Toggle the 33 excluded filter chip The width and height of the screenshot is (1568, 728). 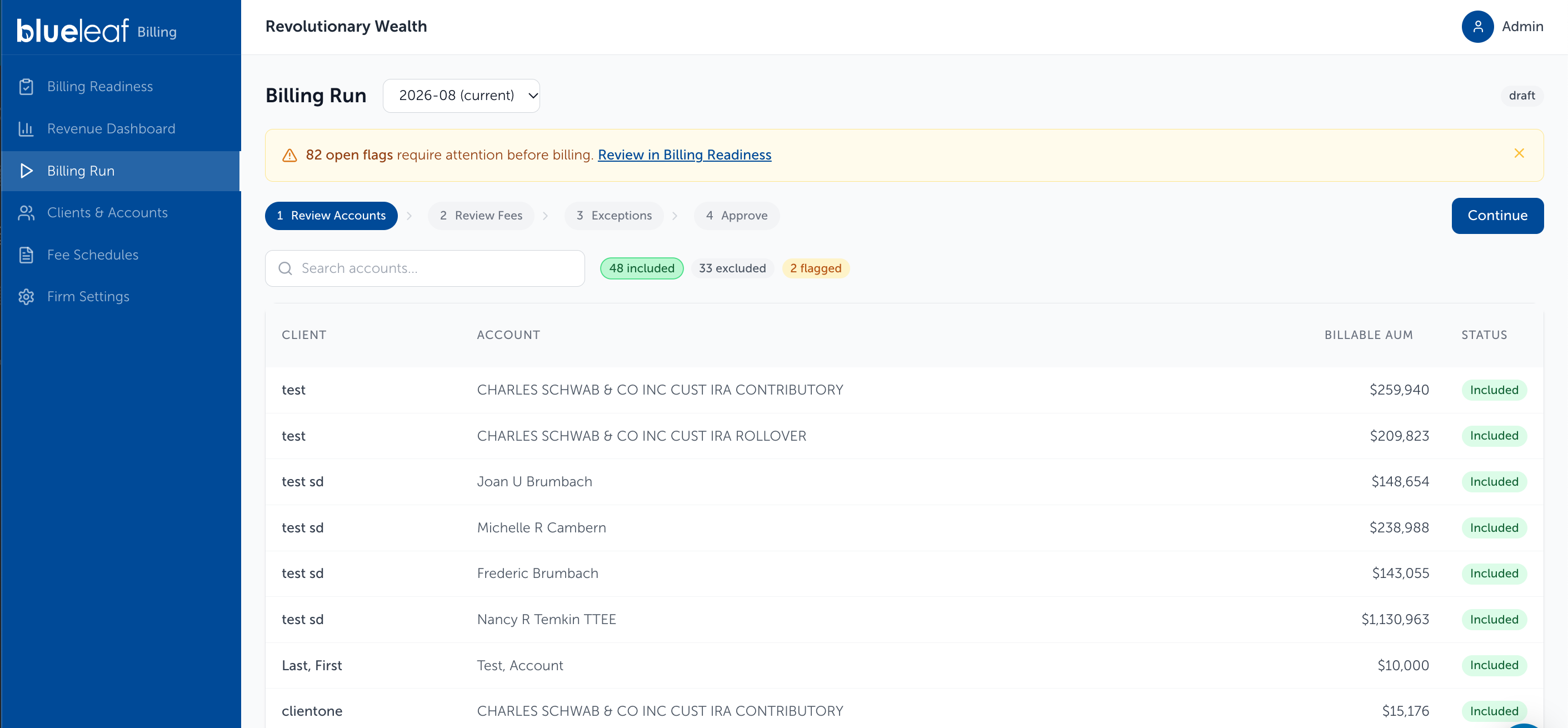click(x=732, y=268)
